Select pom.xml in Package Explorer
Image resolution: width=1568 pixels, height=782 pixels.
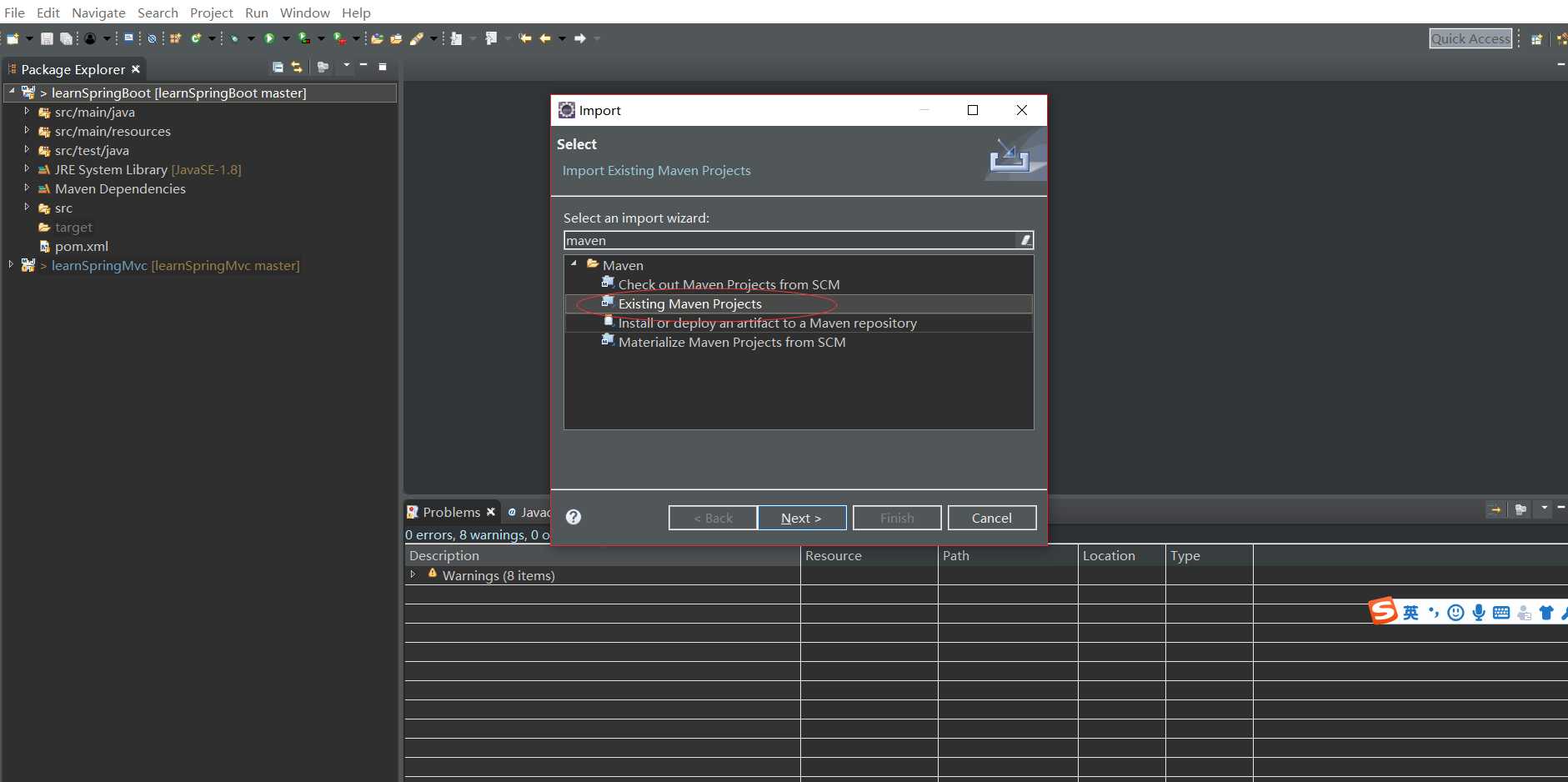click(82, 246)
